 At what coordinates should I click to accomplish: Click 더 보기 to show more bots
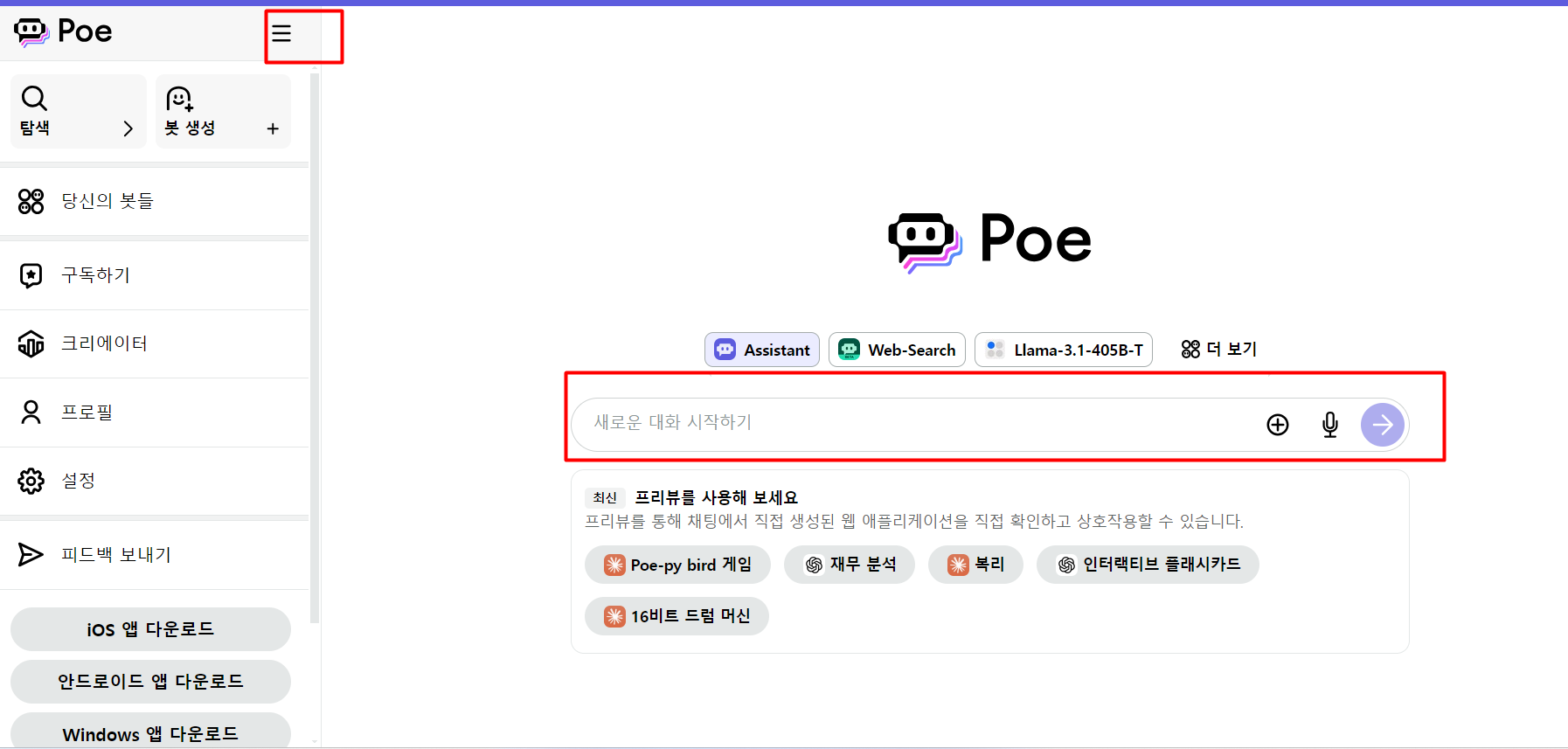pyautogui.click(x=1218, y=350)
